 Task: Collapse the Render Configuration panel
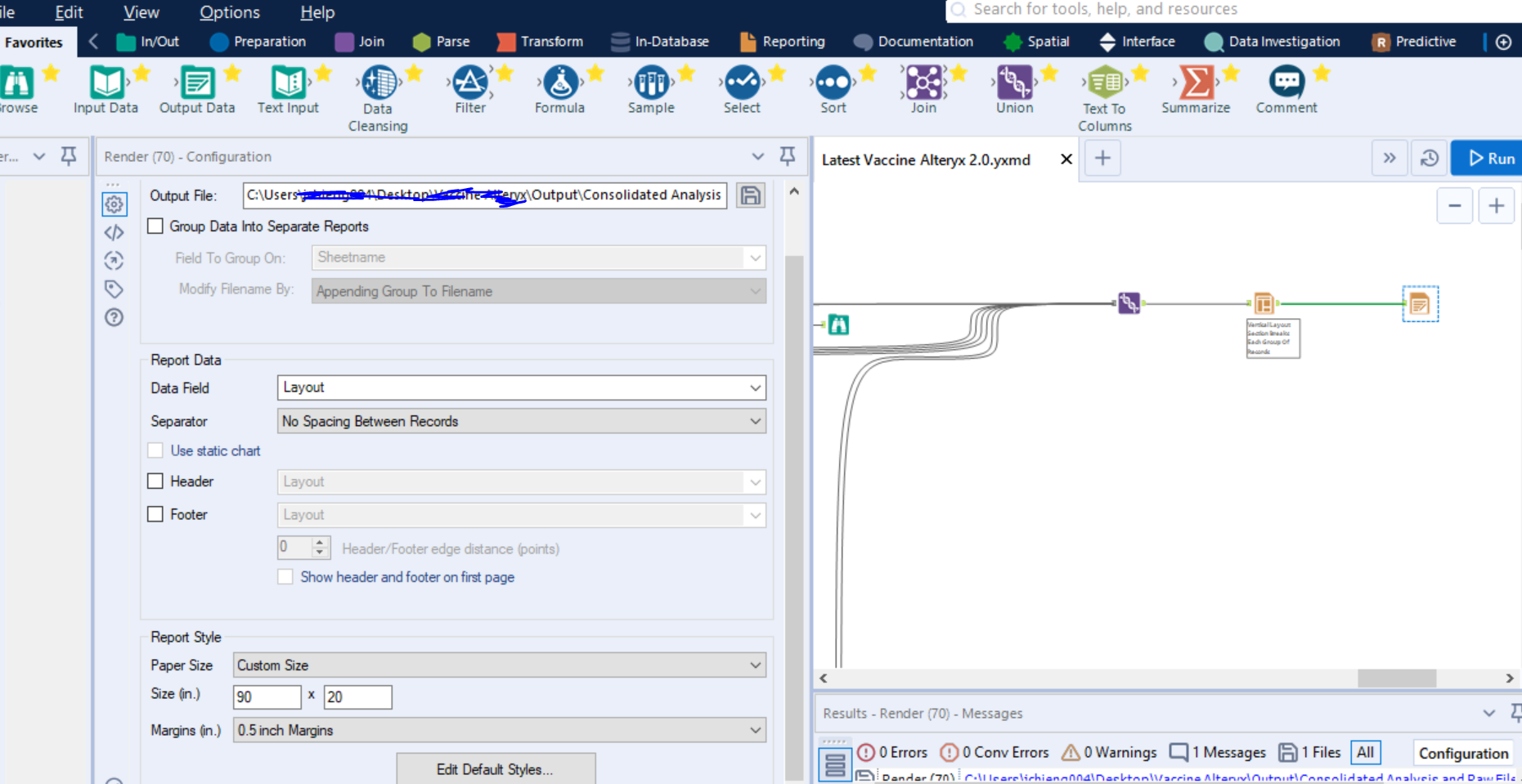tap(757, 156)
